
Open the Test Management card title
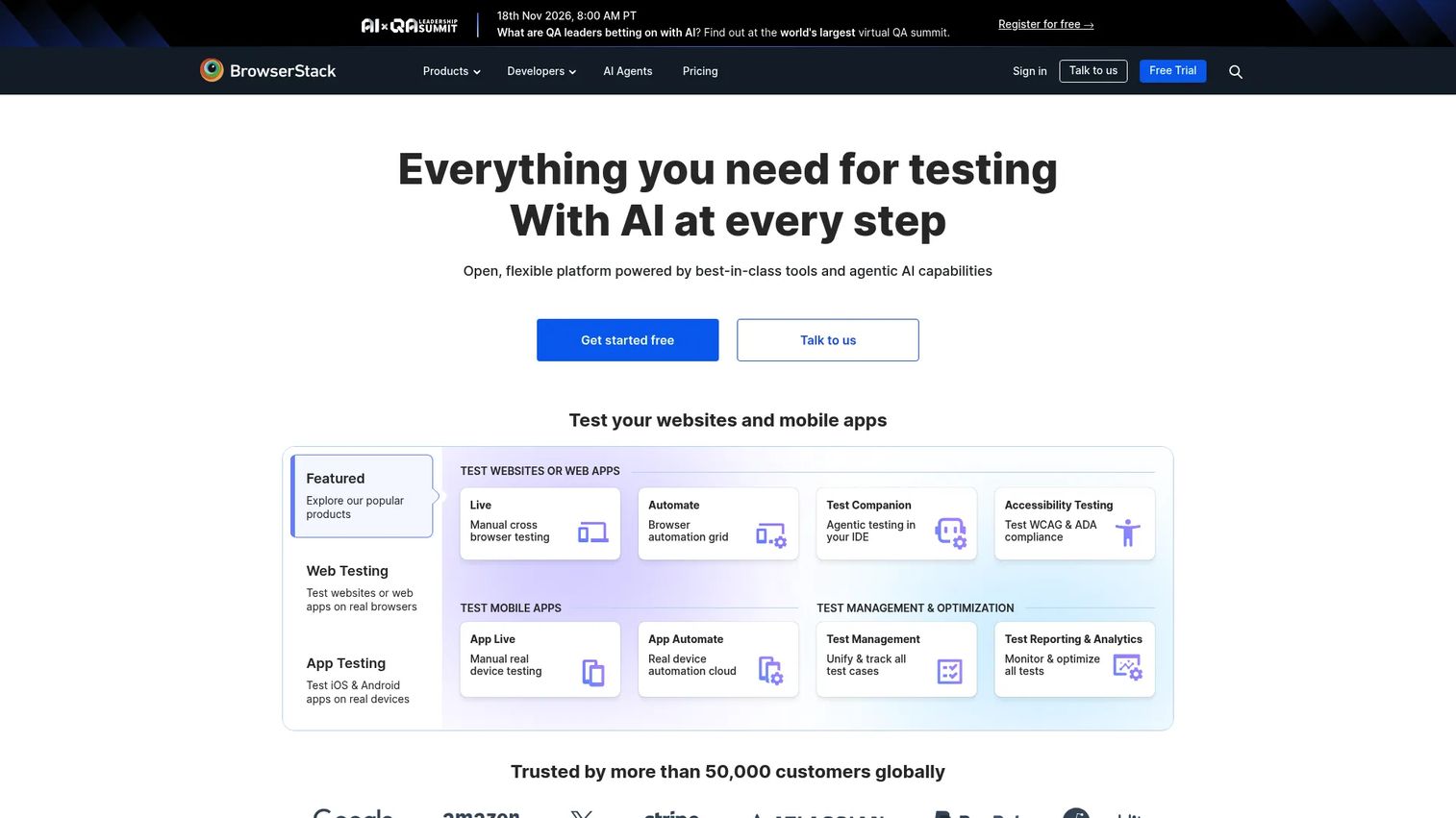873,639
